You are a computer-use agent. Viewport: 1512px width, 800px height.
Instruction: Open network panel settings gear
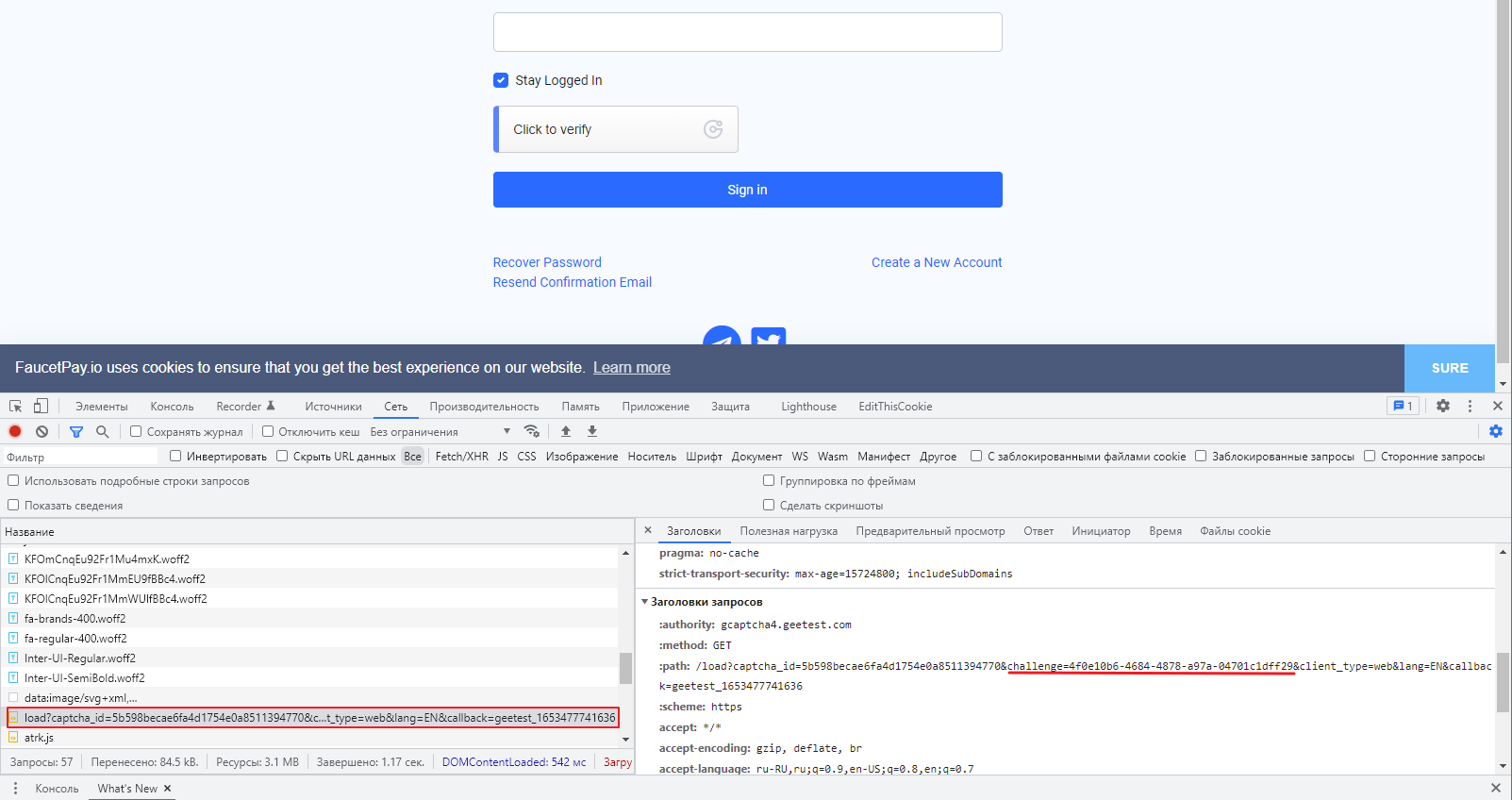1496,431
